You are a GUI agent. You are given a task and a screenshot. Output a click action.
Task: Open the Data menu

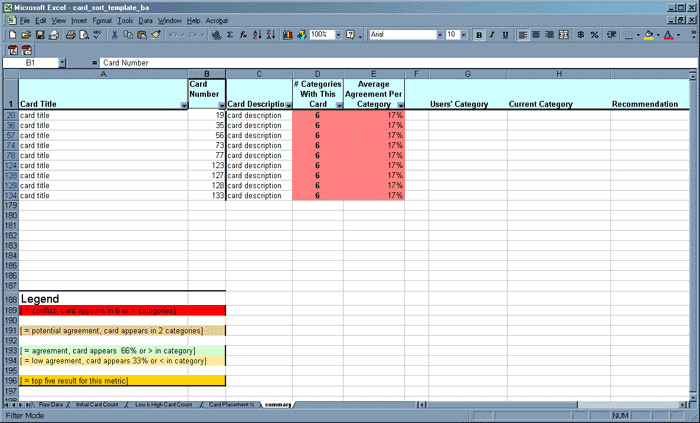146,20
